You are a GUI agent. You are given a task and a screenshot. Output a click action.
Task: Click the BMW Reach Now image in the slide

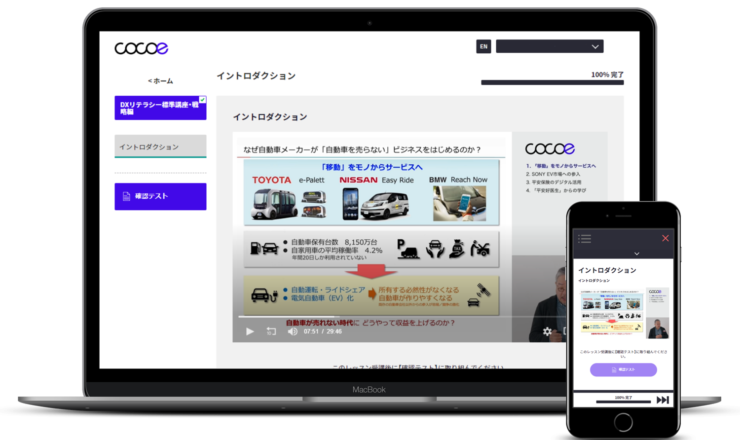pos(460,203)
